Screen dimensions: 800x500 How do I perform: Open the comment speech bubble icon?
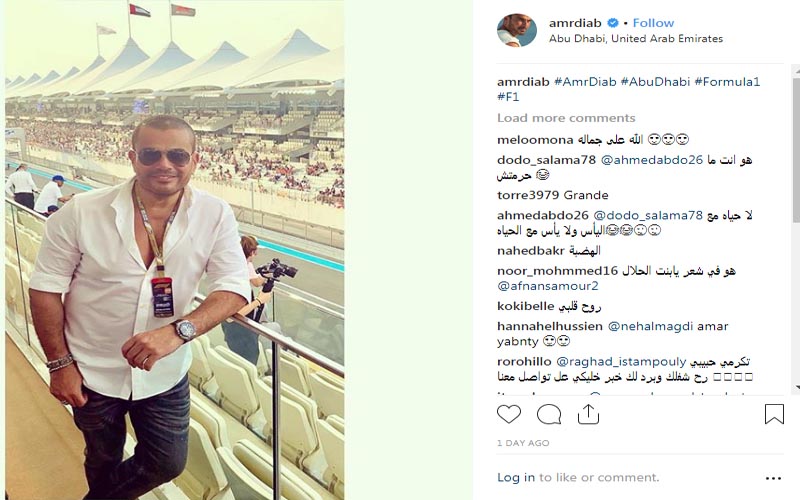[x=549, y=414]
